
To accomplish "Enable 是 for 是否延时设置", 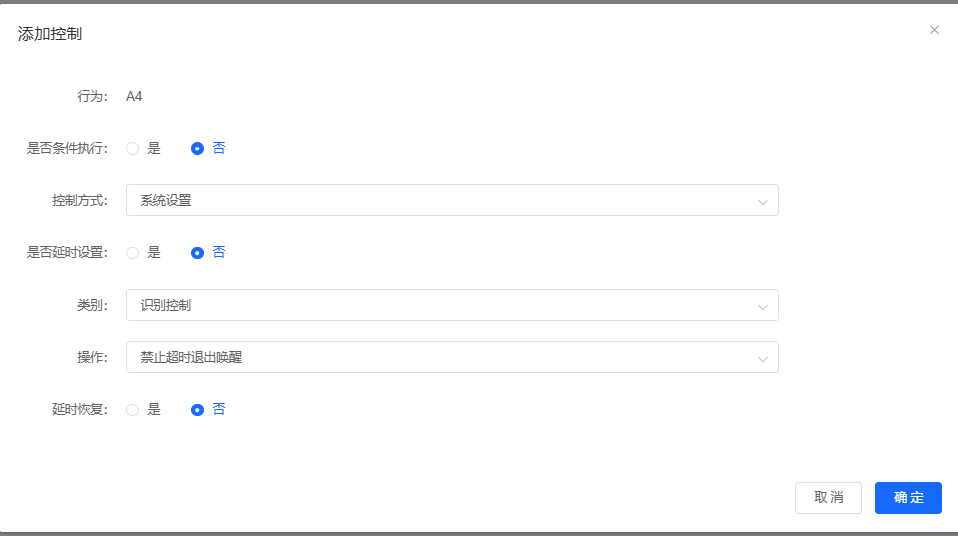I will coord(132,253).
